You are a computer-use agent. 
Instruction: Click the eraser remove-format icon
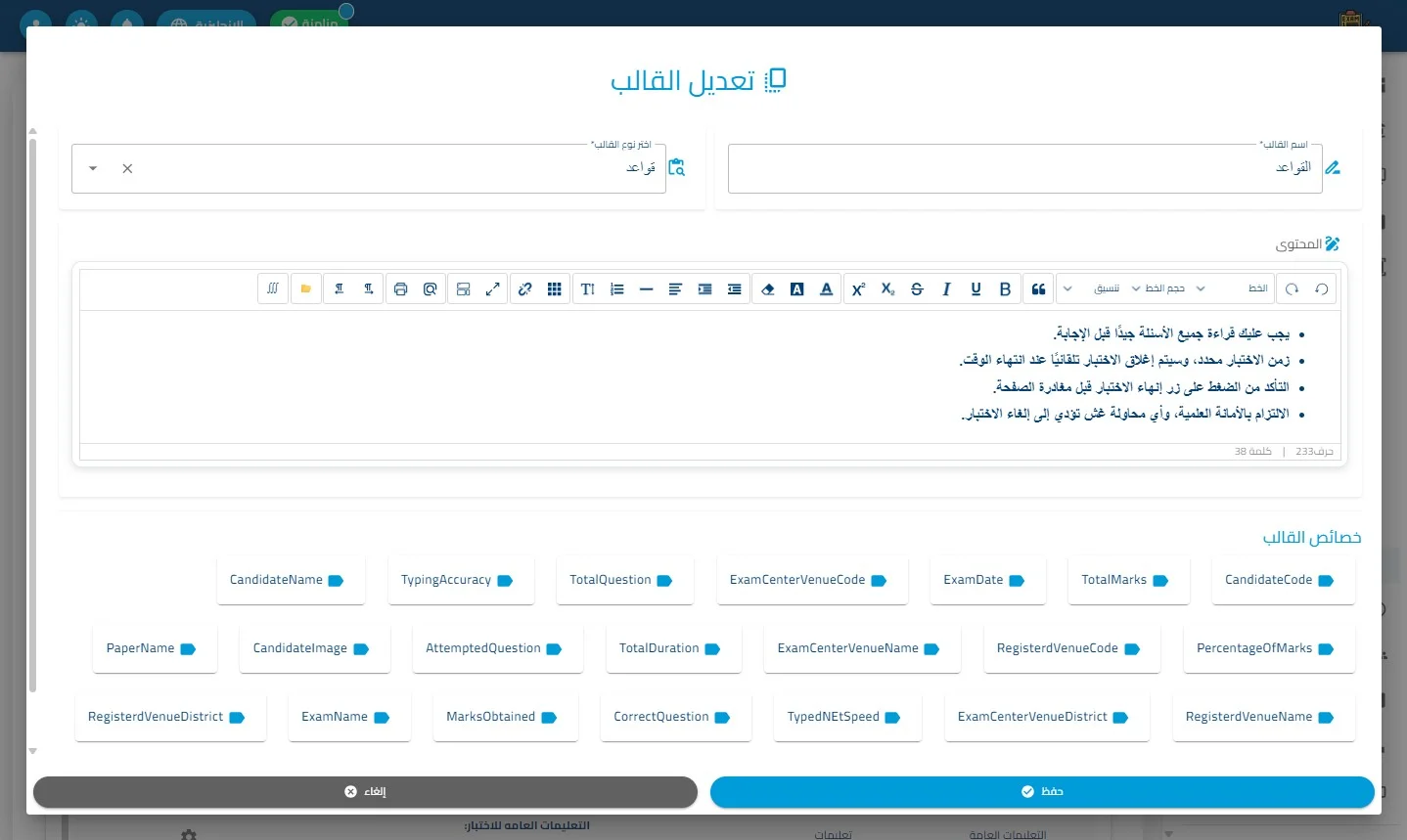click(768, 289)
